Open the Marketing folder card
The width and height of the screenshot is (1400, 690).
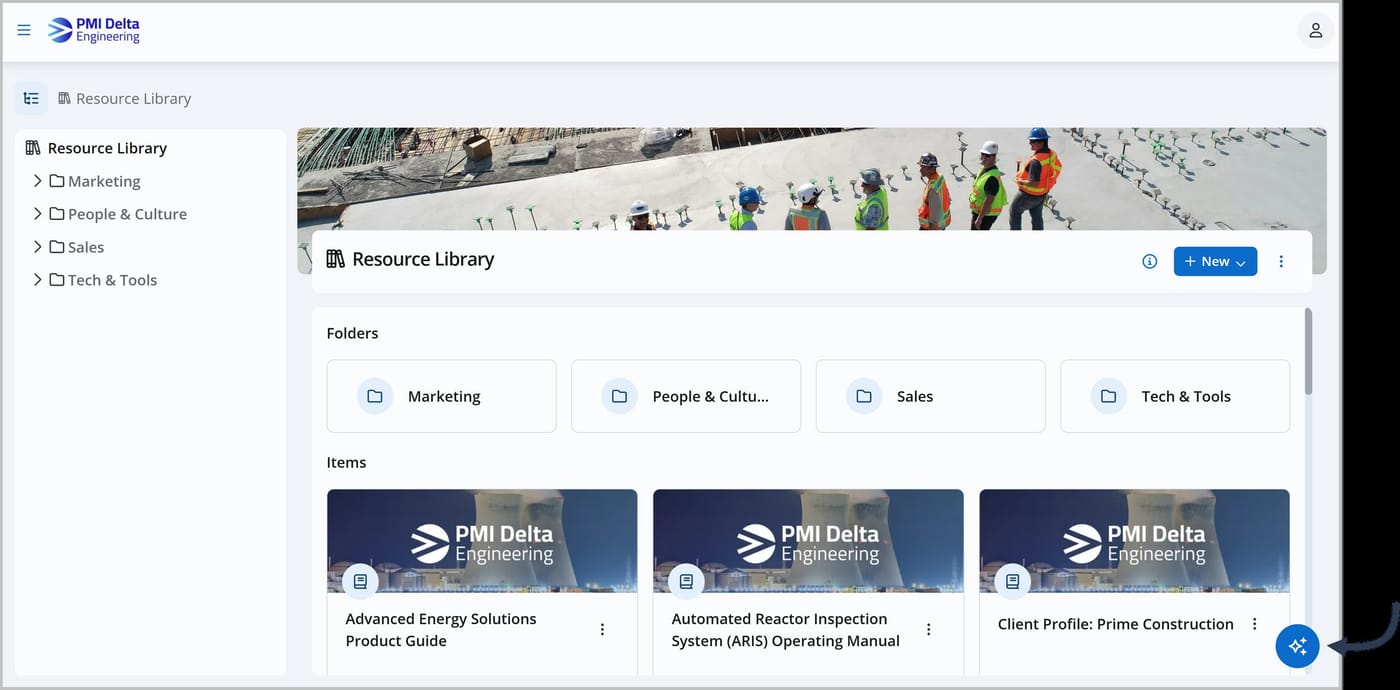point(441,396)
